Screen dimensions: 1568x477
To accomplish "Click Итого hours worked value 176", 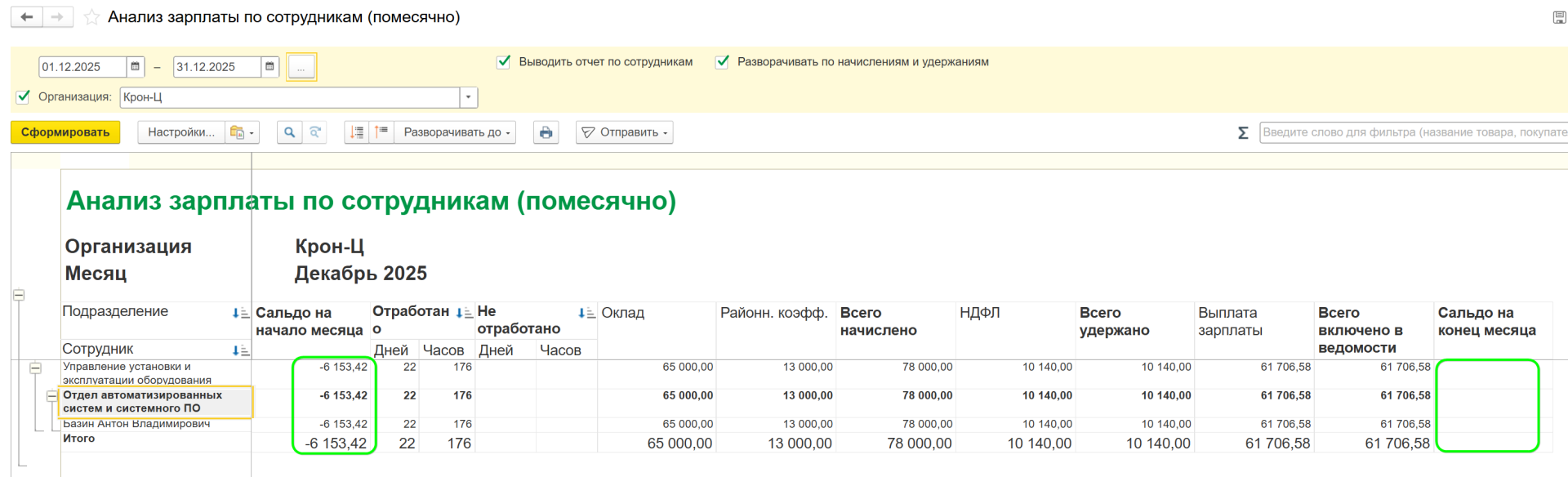I will [x=459, y=444].
